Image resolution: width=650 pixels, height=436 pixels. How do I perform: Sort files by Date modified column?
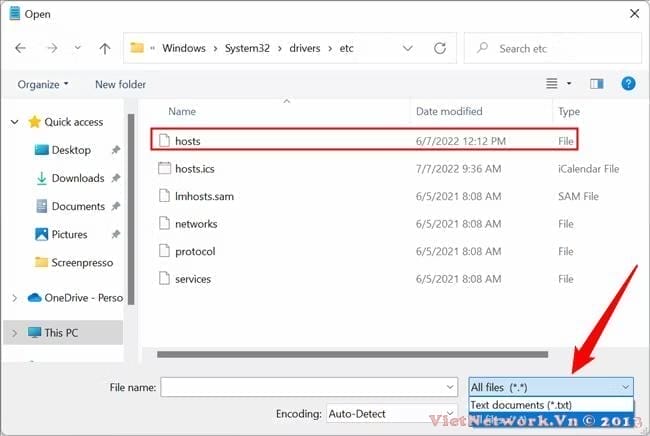[449, 111]
